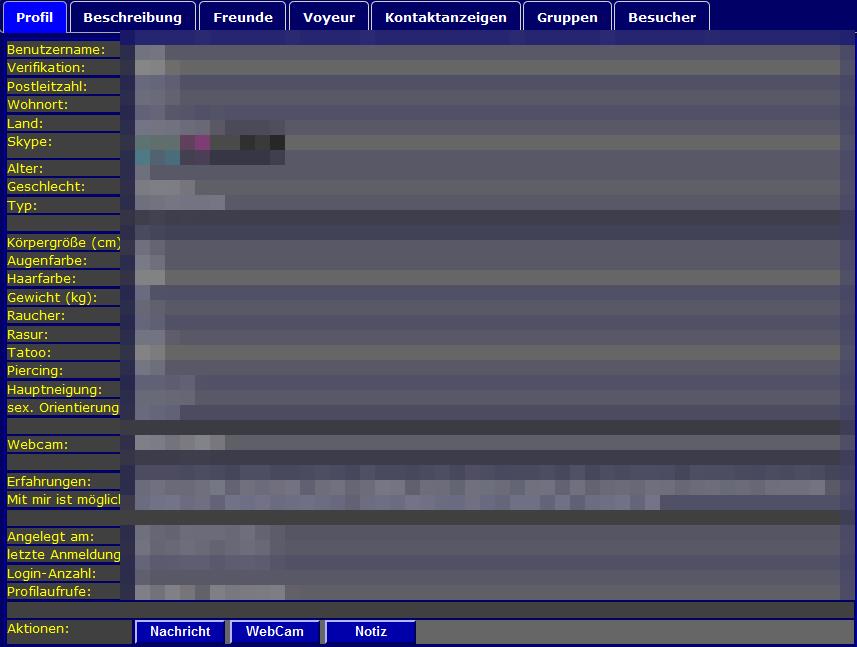The image size is (857, 647).
Task: Click the Hauptneigung label
Action: [54, 389]
